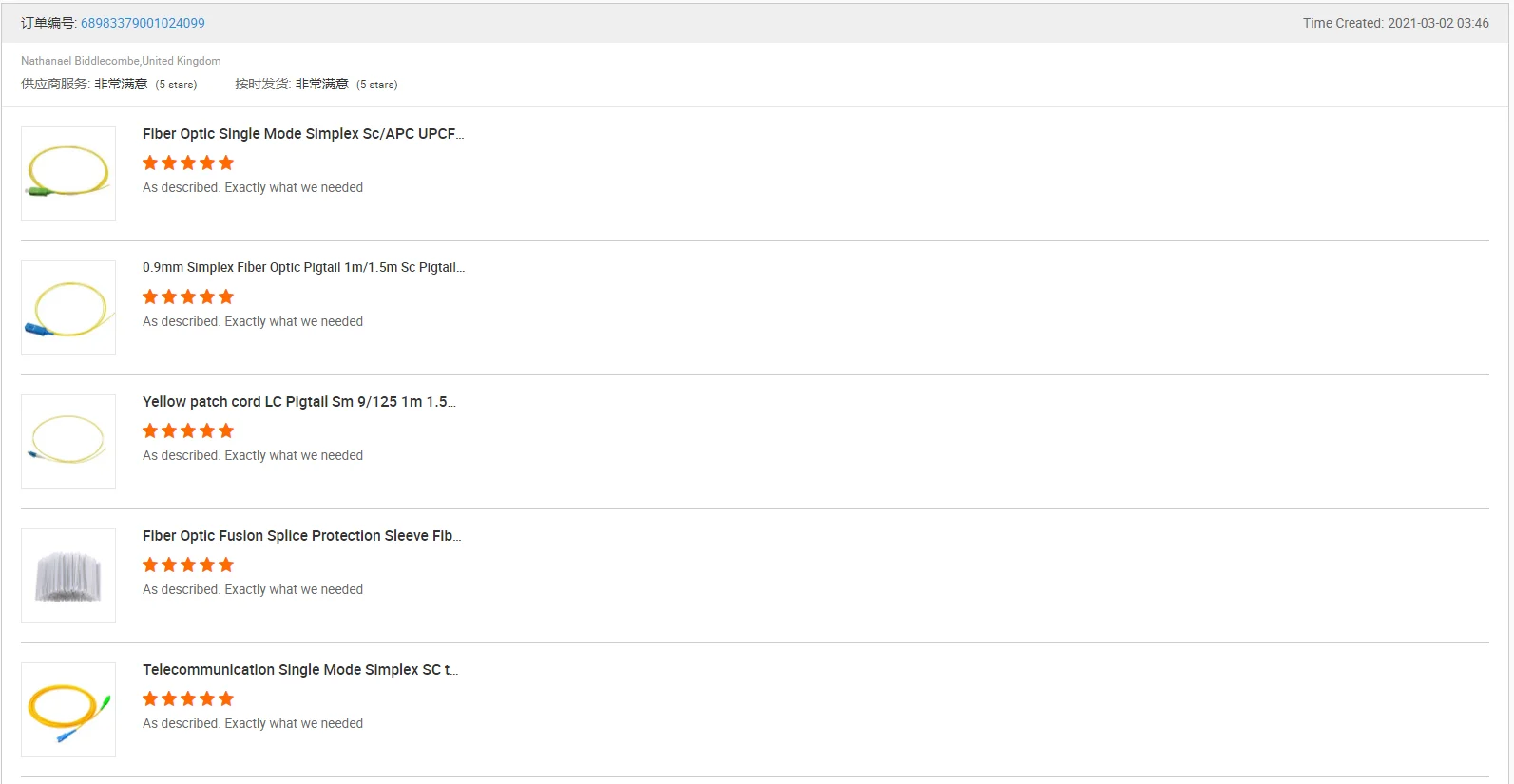Screen dimensions: 1514x784
Task: Open Fiber Optic Fusion Splice Protection Sleeve product
Action: pyautogui.click(x=301, y=536)
